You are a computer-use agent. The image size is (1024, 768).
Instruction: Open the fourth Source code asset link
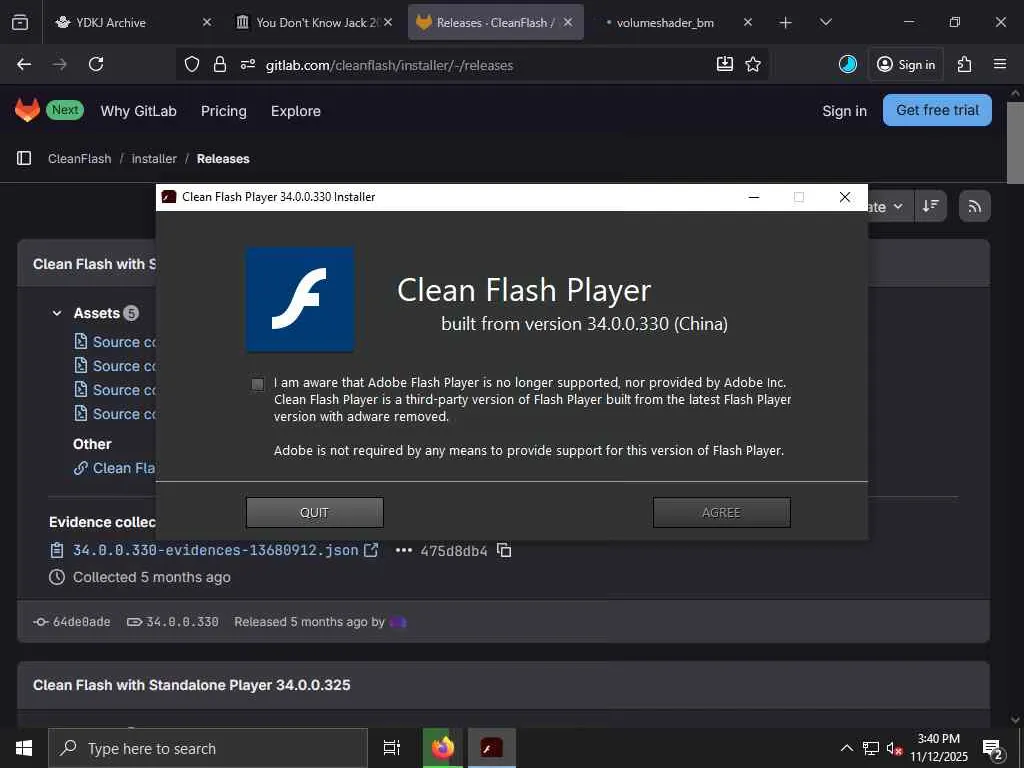(x=116, y=414)
